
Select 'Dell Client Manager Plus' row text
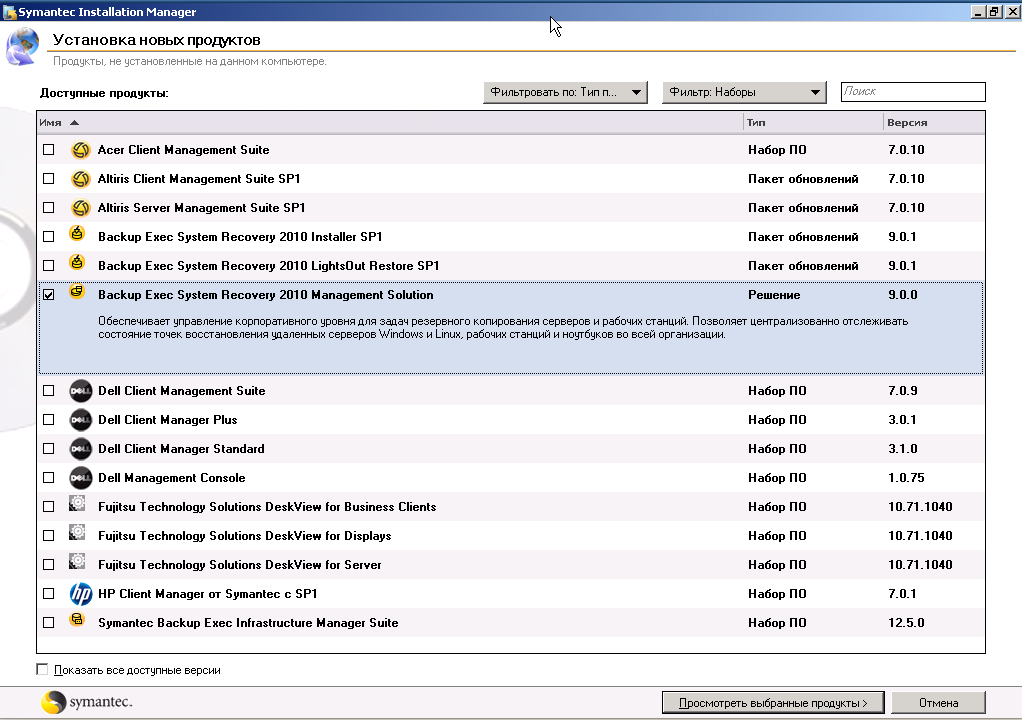(x=168, y=420)
